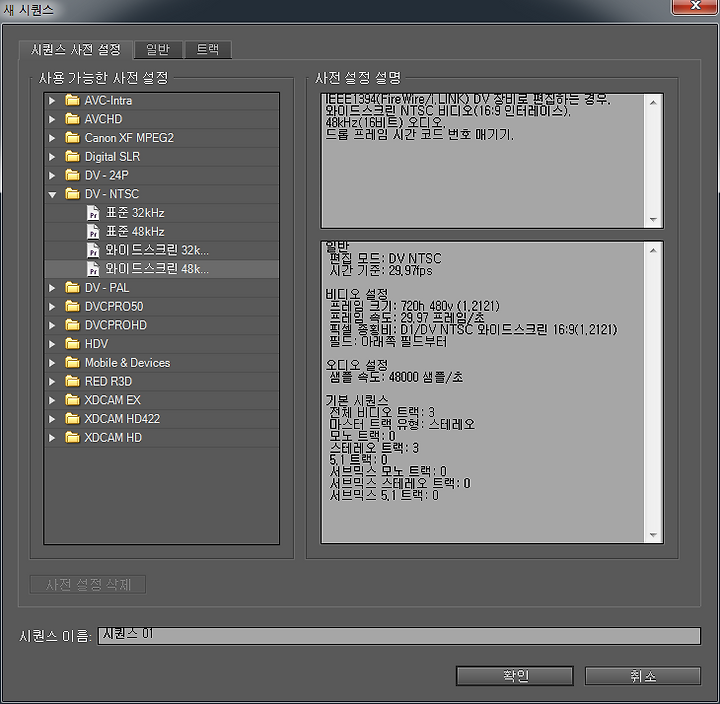This screenshot has width=720, height=704.
Task: Switch to the 시퀀스 사전 설정 tab
Action: click(76, 50)
